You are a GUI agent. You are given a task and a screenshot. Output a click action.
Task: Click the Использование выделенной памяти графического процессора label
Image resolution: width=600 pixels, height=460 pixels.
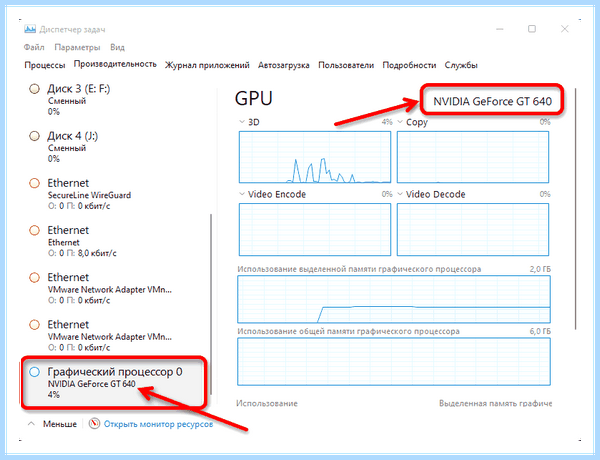(359, 269)
